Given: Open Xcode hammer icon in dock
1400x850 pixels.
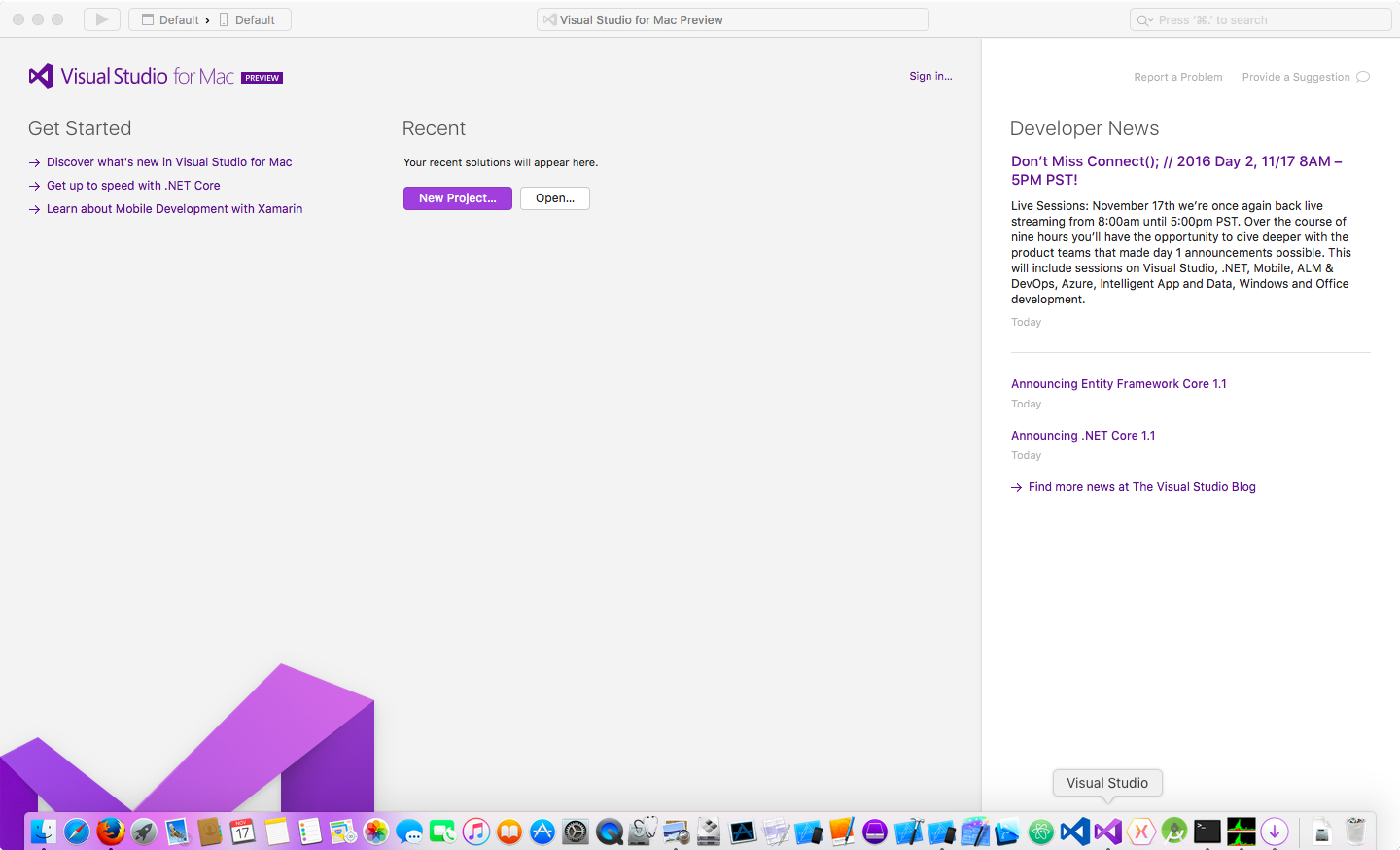Looking at the screenshot, I should point(908,832).
